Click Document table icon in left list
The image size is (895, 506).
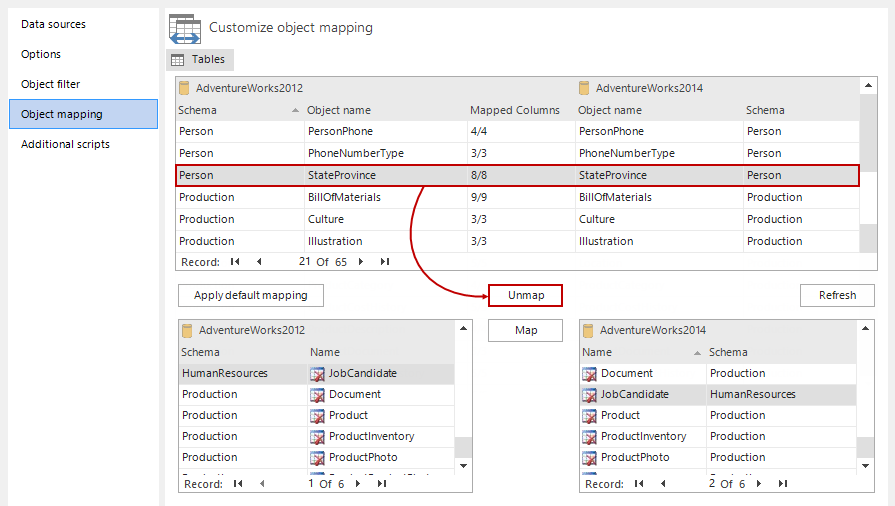pyautogui.click(x=317, y=395)
